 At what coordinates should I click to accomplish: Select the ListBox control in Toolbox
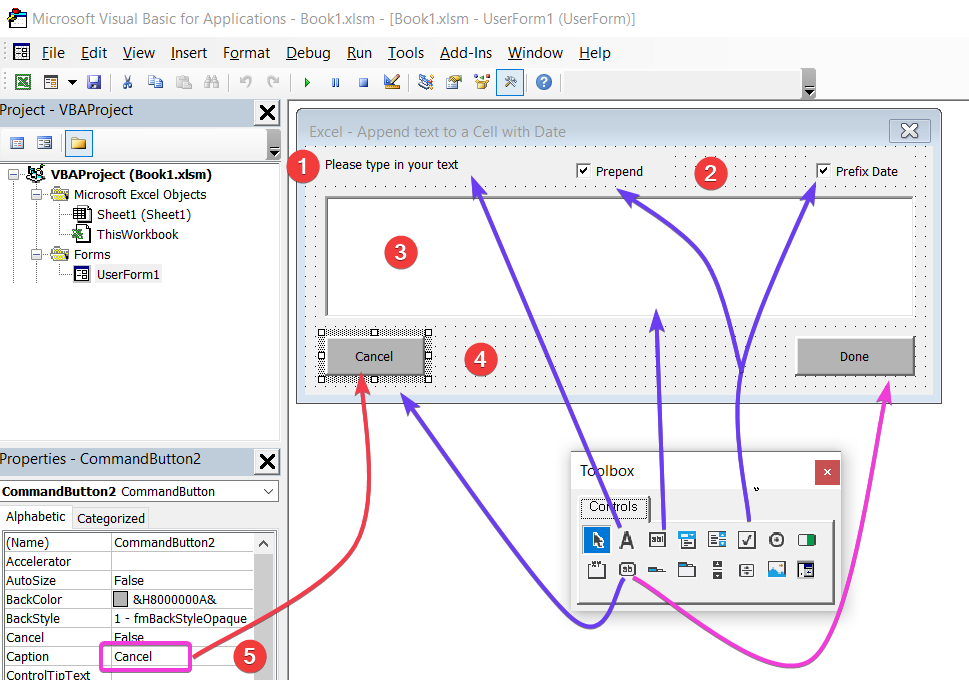[717, 540]
